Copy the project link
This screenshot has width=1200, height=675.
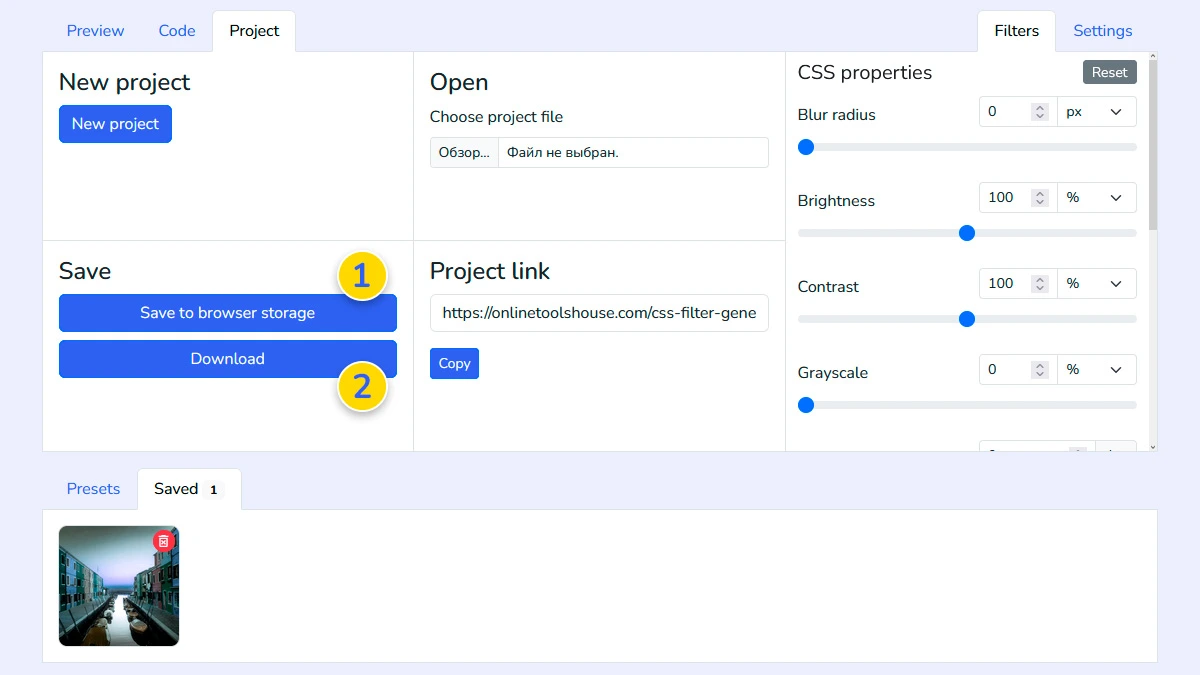click(454, 363)
